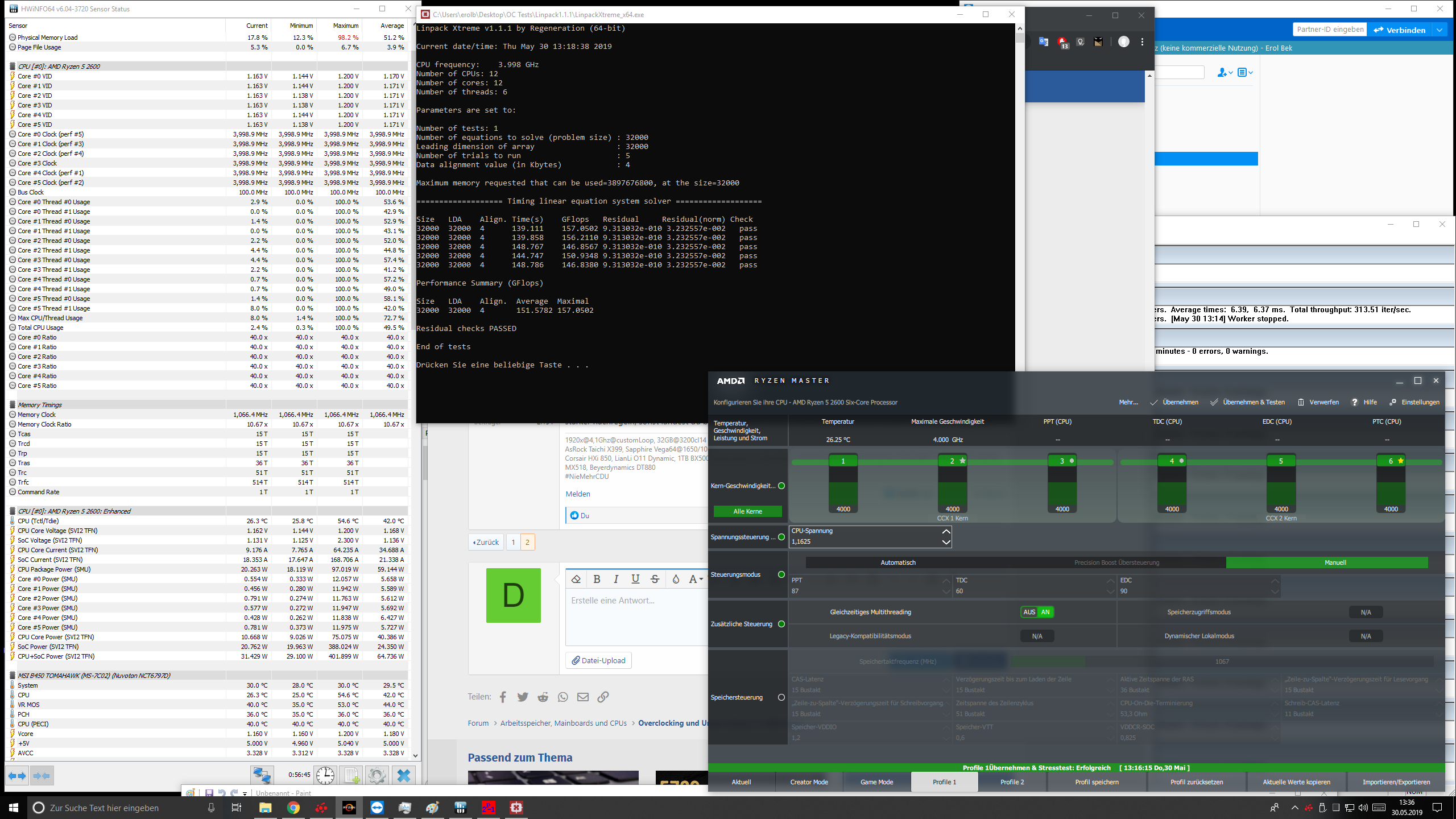Toggle Kern-Geschwindigkeit section indicator in Ryzen Master
The image size is (1456, 819).
tap(781, 486)
